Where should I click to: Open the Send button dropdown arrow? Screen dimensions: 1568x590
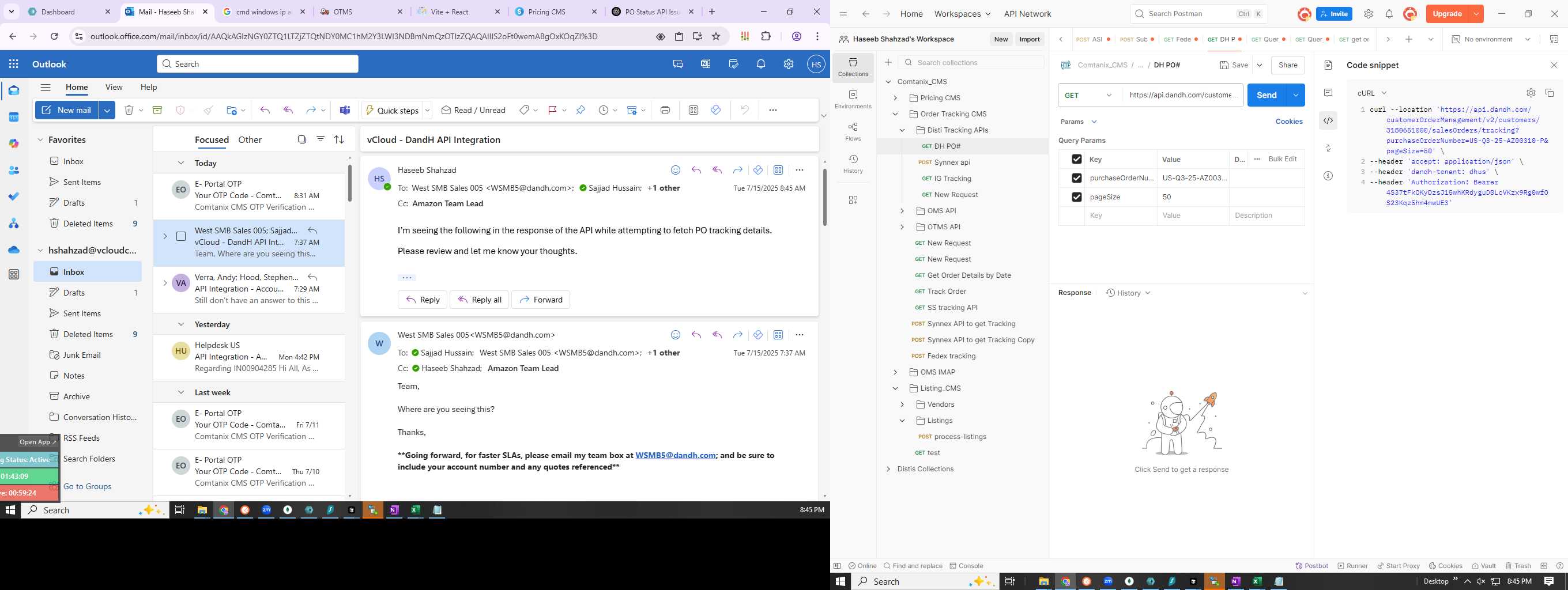[1295, 95]
